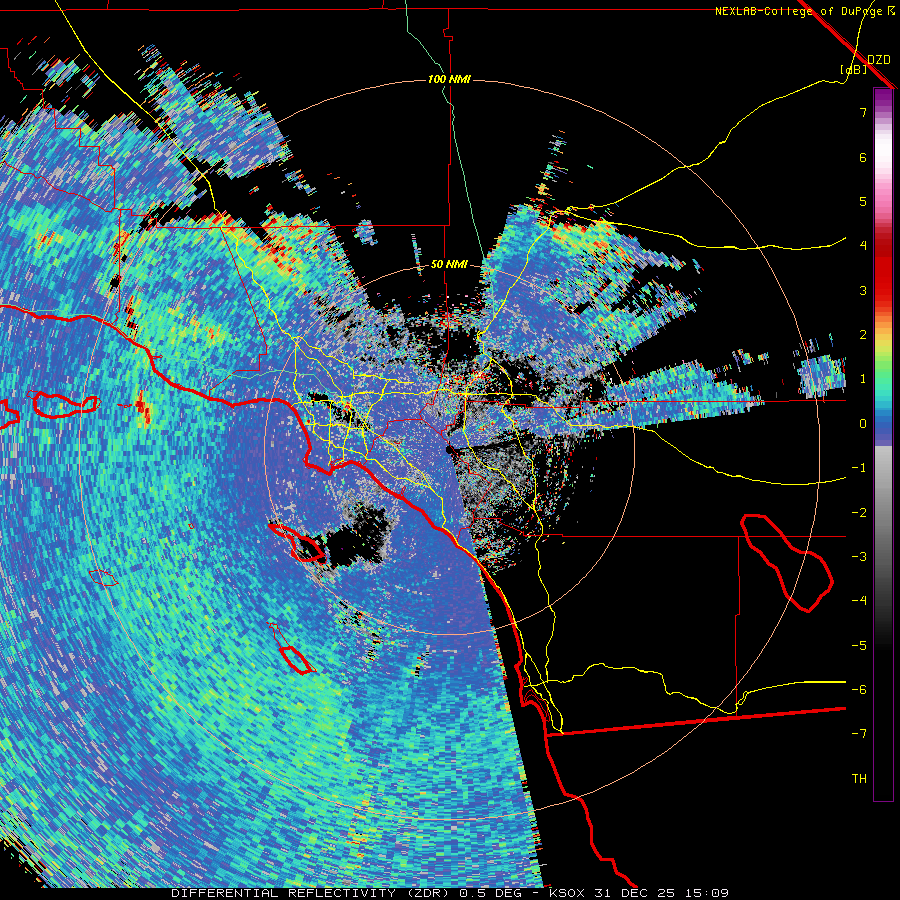
Task: Click the 2 value on the color scale
Action: [863, 335]
